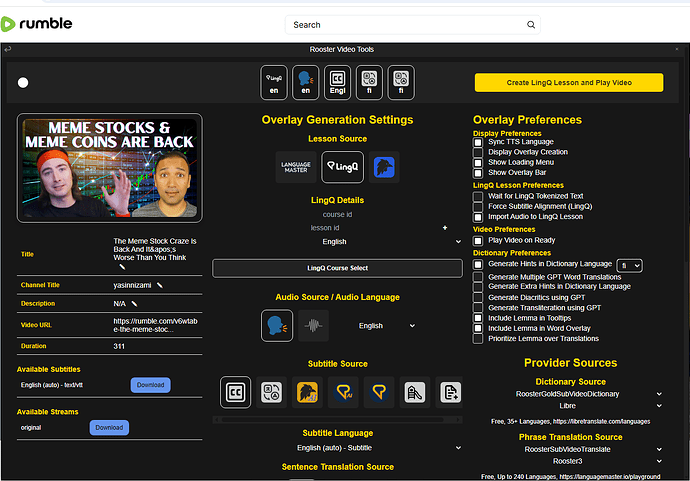Viewport: 690px width, 481px height.
Task: Select the speaking-head text-to-speech audio source
Action: [277, 326]
